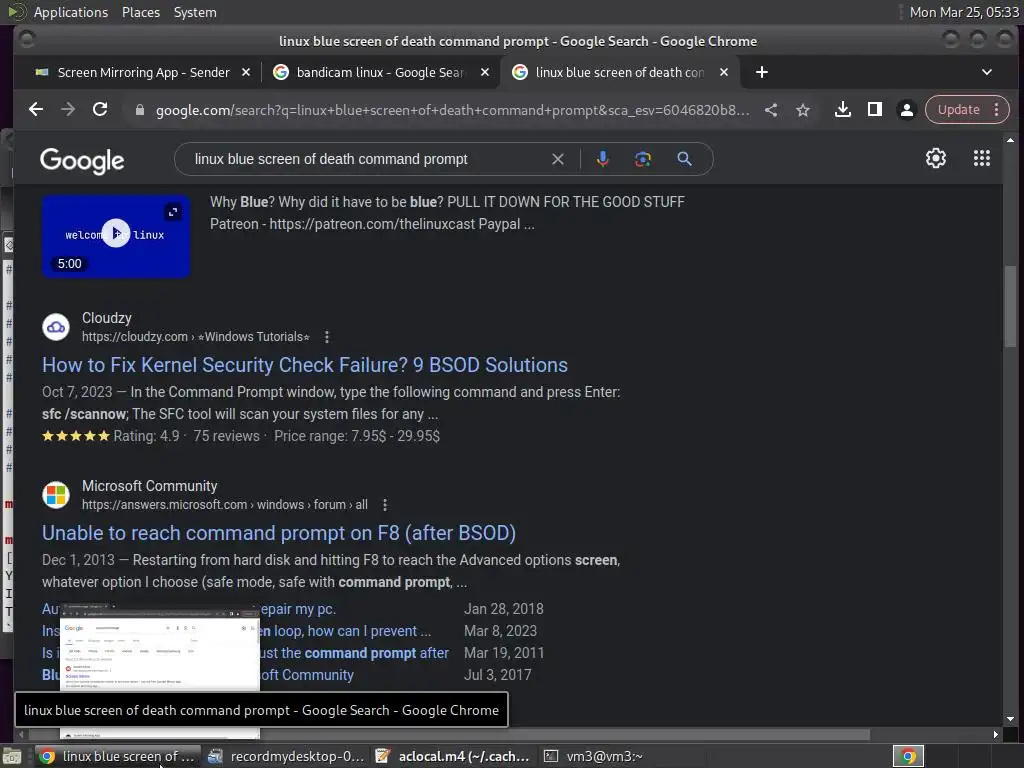Search by image with Google Lens icon

click(x=643, y=159)
